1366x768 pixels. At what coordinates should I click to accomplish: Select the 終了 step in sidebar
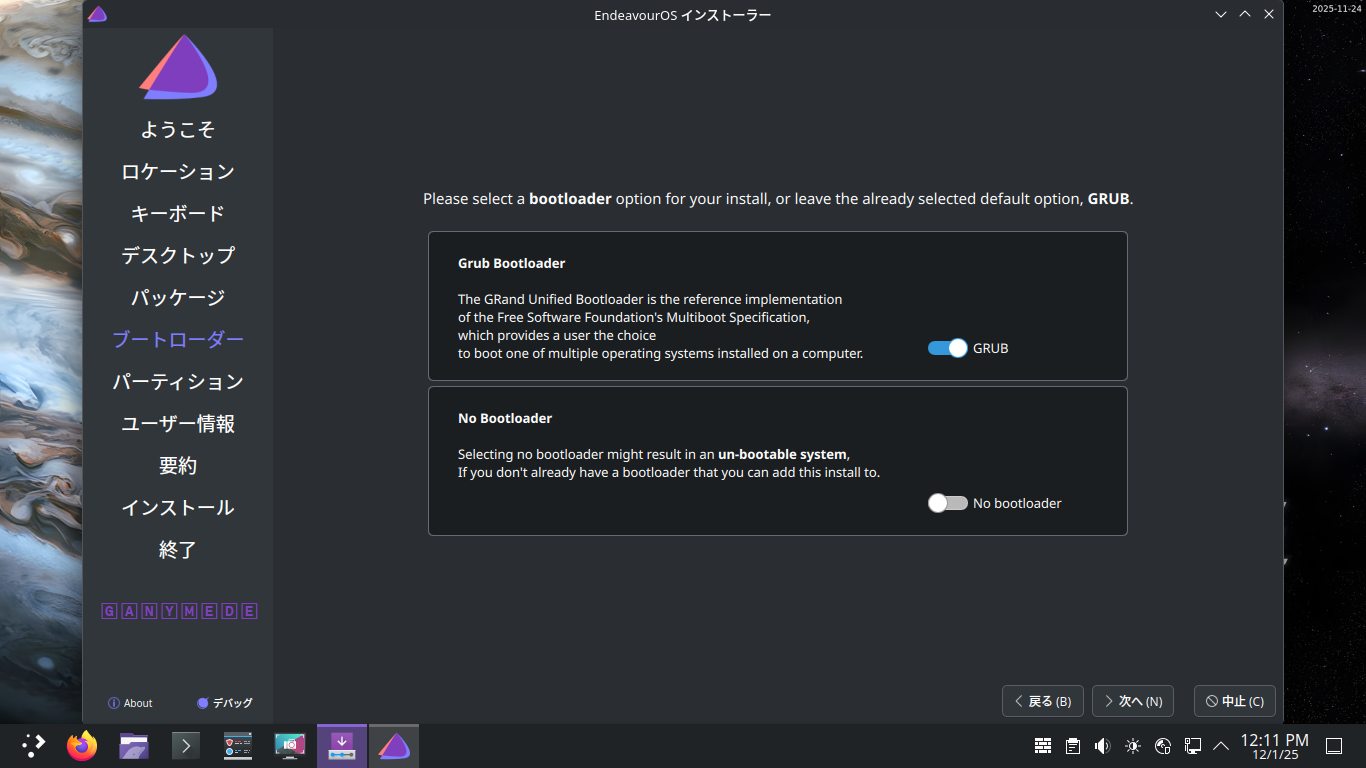[x=178, y=550]
